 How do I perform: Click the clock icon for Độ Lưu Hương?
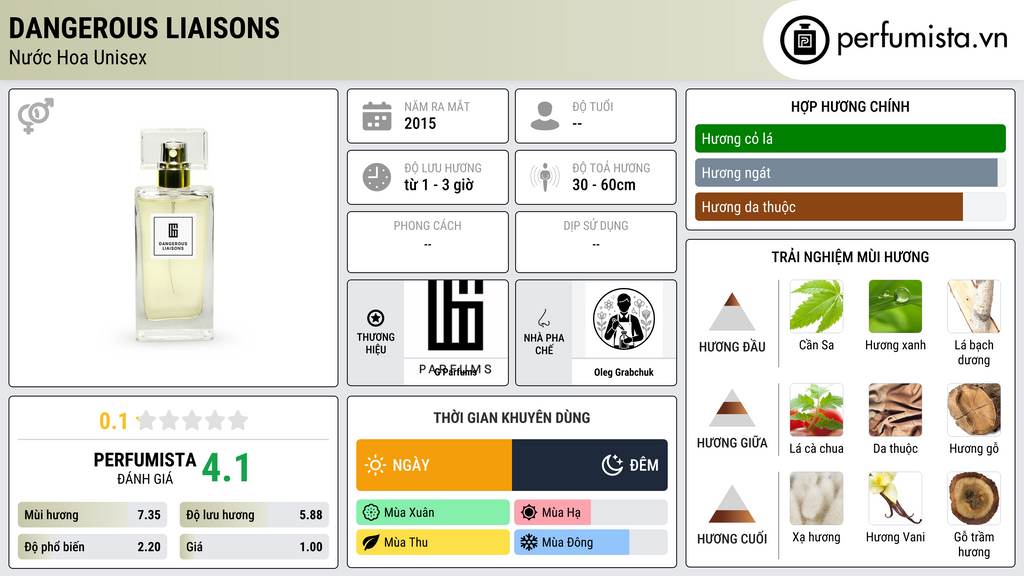[377, 177]
